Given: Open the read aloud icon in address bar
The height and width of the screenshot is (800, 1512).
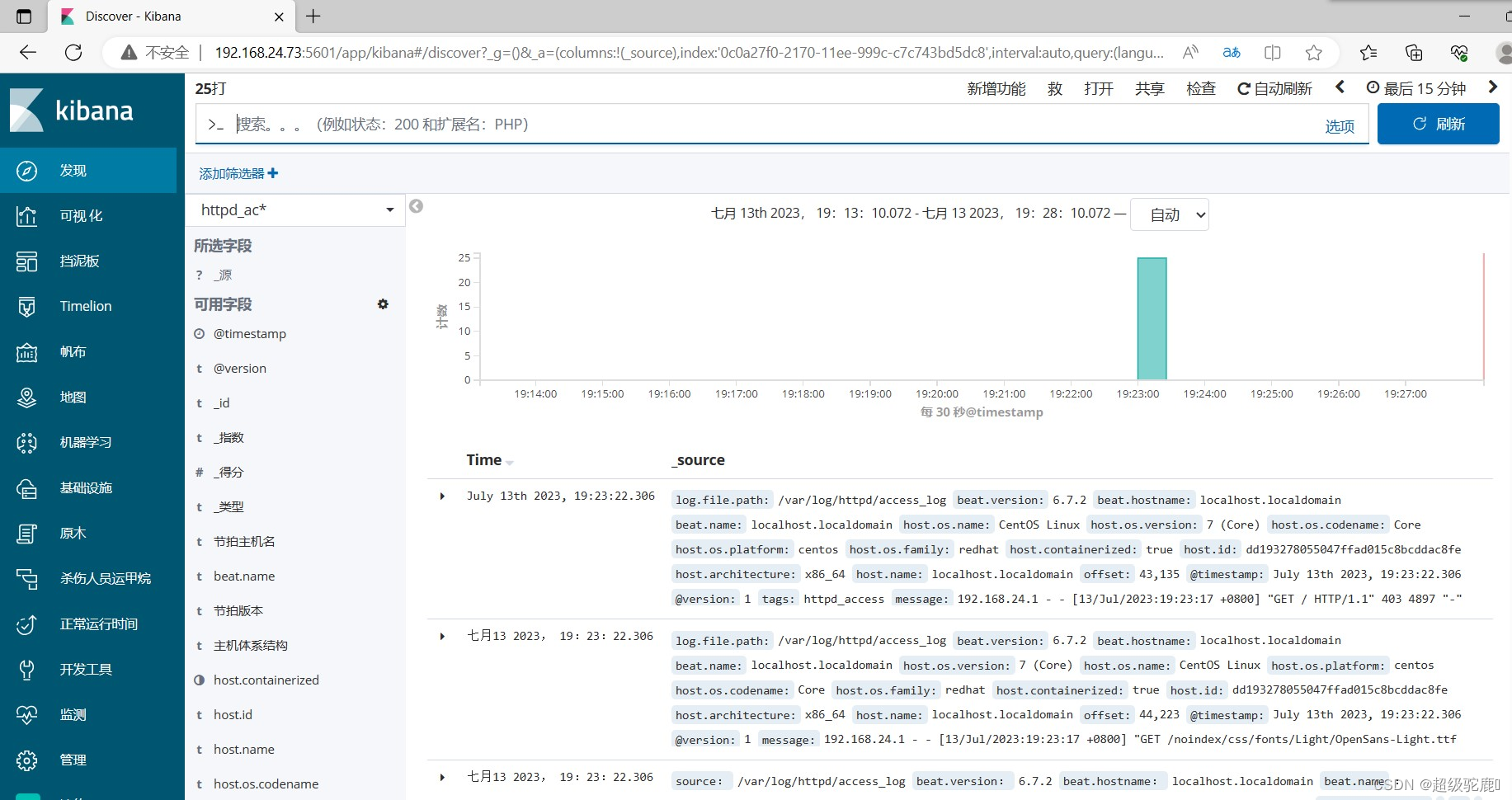Looking at the screenshot, I should [1190, 53].
